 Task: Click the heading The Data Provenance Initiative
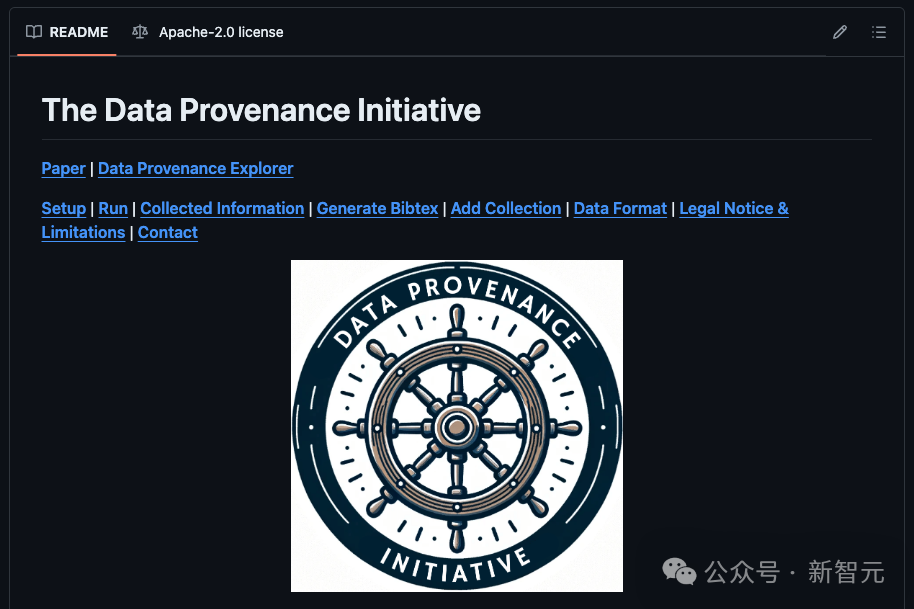(261, 110)
